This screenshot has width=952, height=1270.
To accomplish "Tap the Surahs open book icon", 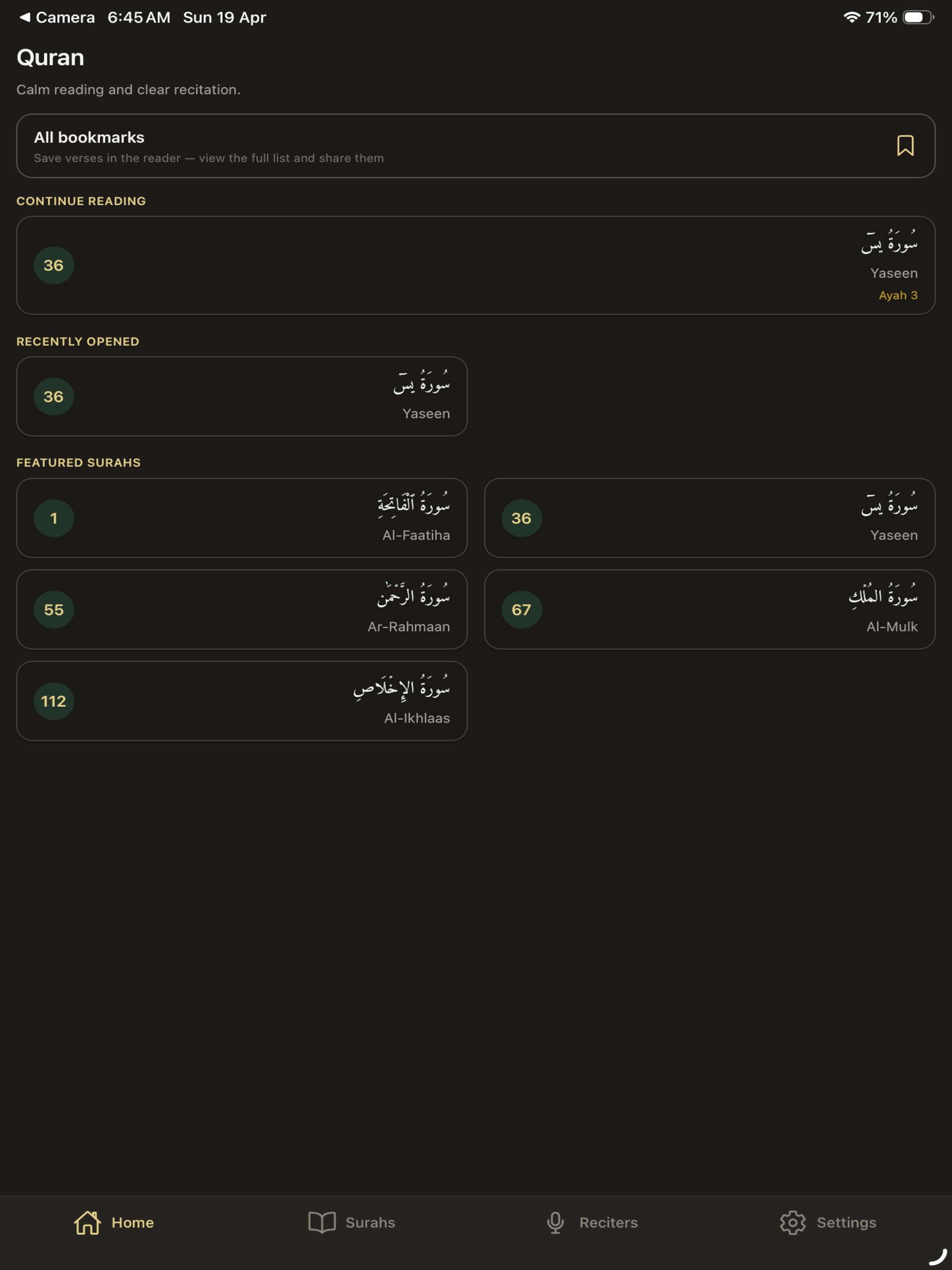I will coord(322,1222).
